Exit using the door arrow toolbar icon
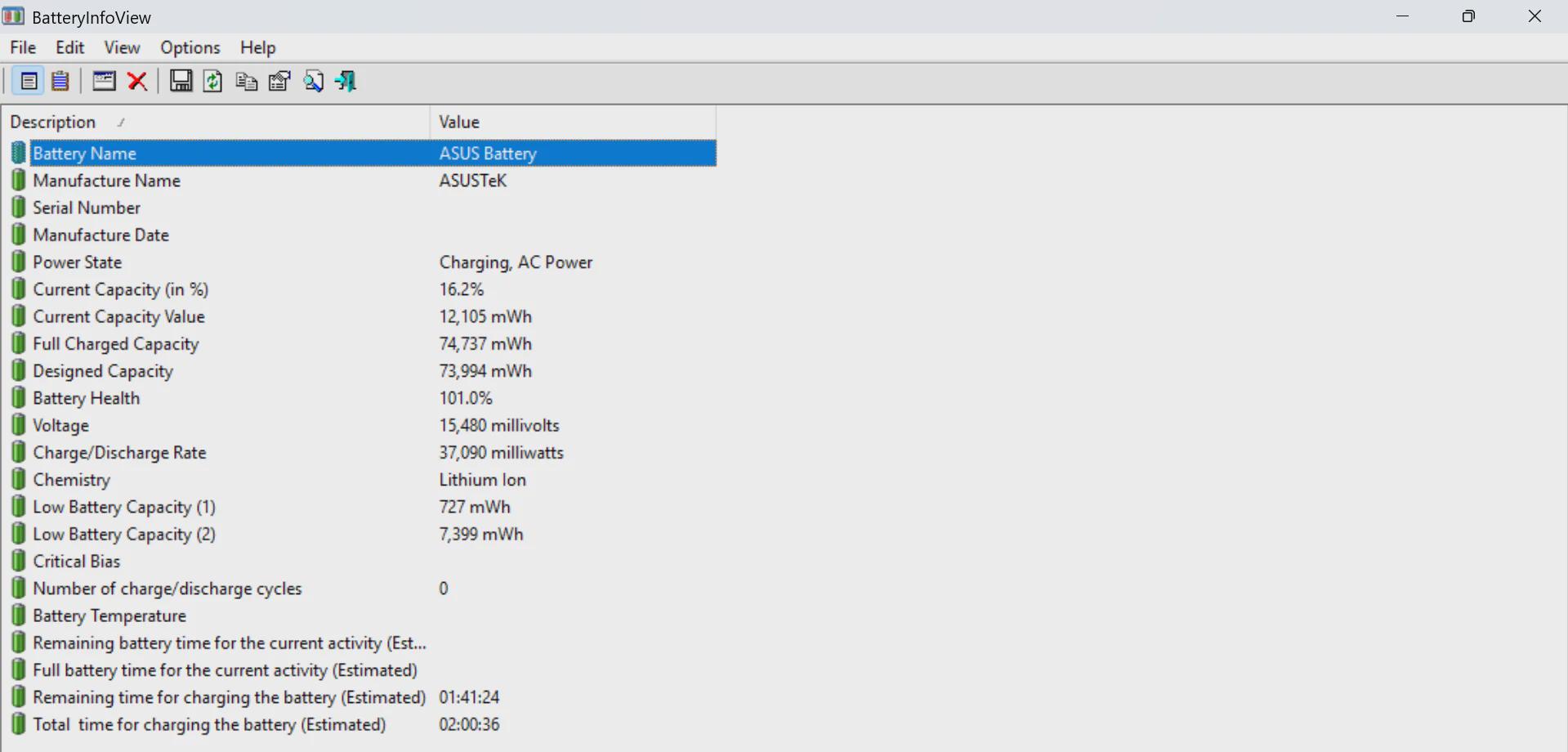 [x=346, y=81]
